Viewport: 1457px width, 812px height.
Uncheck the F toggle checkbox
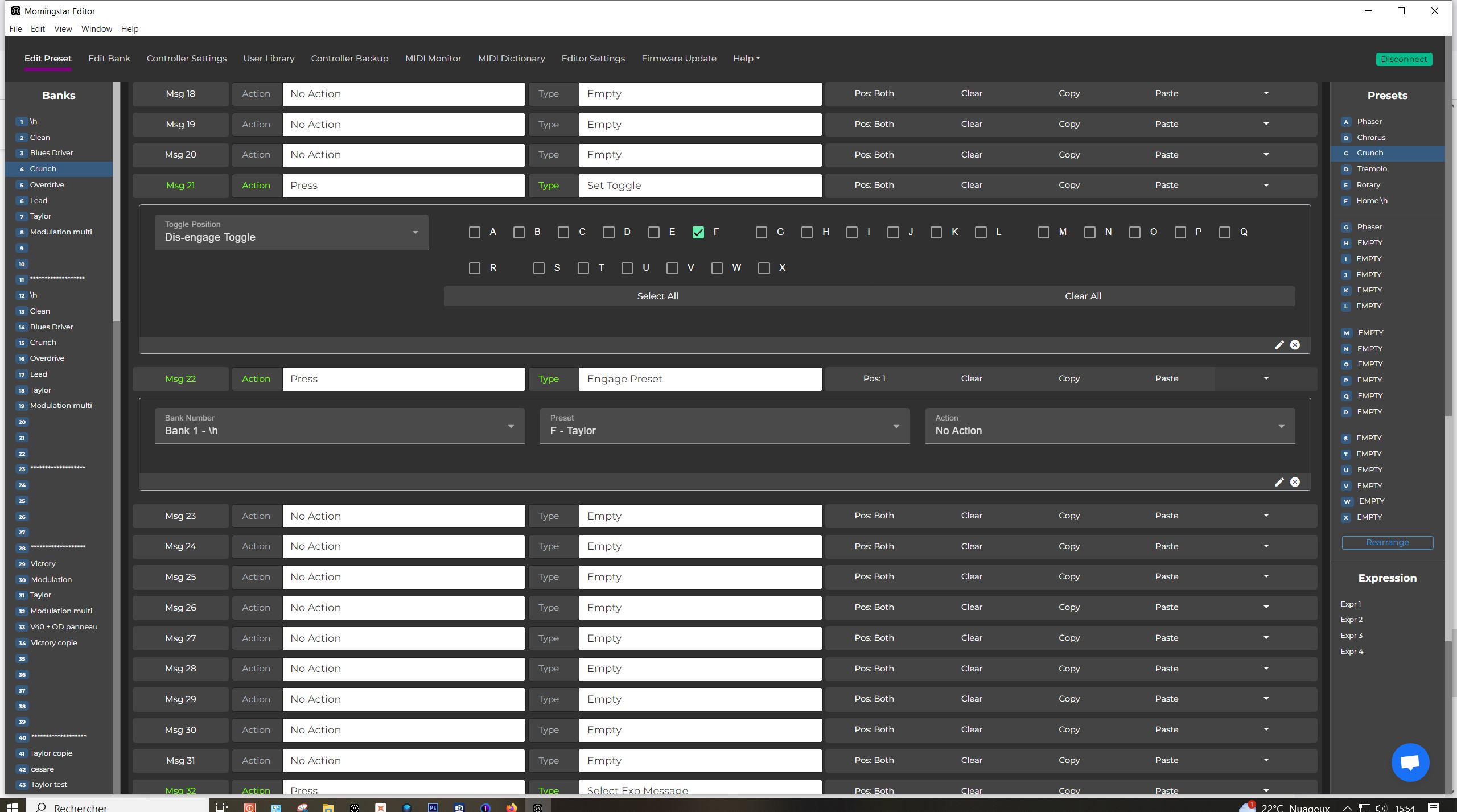click(698, 232)
